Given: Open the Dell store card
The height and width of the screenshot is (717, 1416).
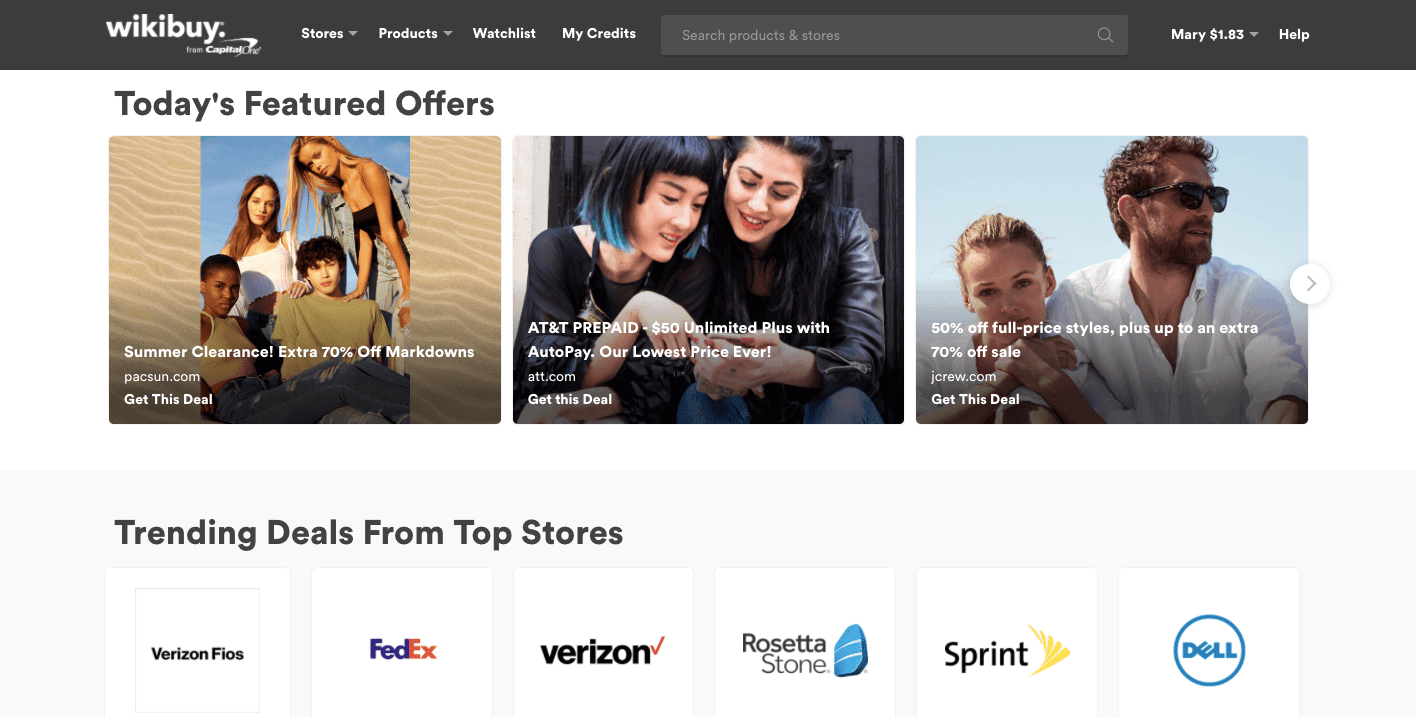Looking at the screenshot, I should [1209, 642].
